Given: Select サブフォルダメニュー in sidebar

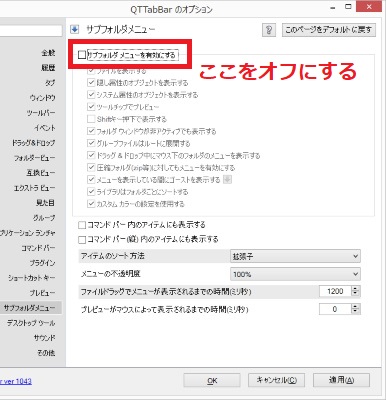Looking at the screenshot, I should pyautogui.click(x=31, y=308).
